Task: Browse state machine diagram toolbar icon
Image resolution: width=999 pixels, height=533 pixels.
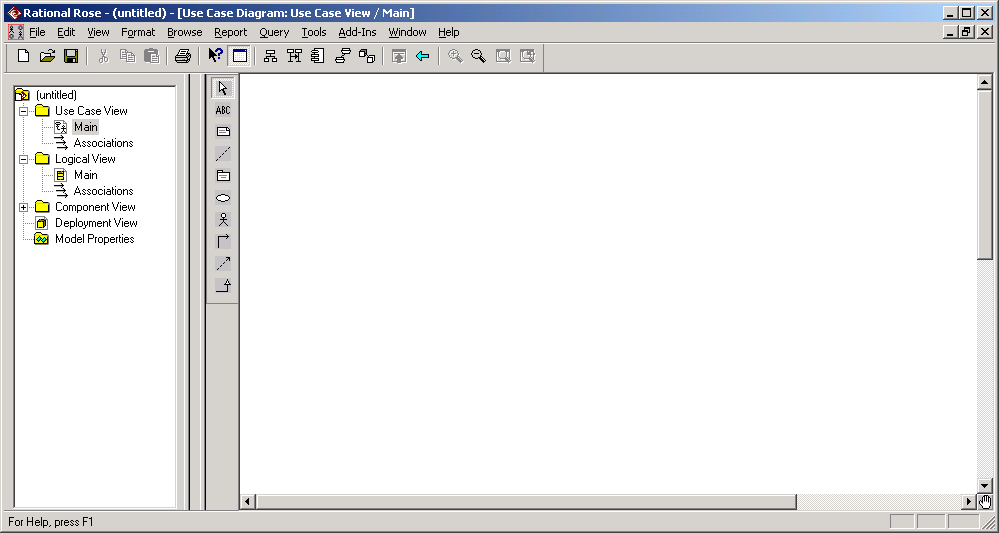Action: tap(343, 56)
